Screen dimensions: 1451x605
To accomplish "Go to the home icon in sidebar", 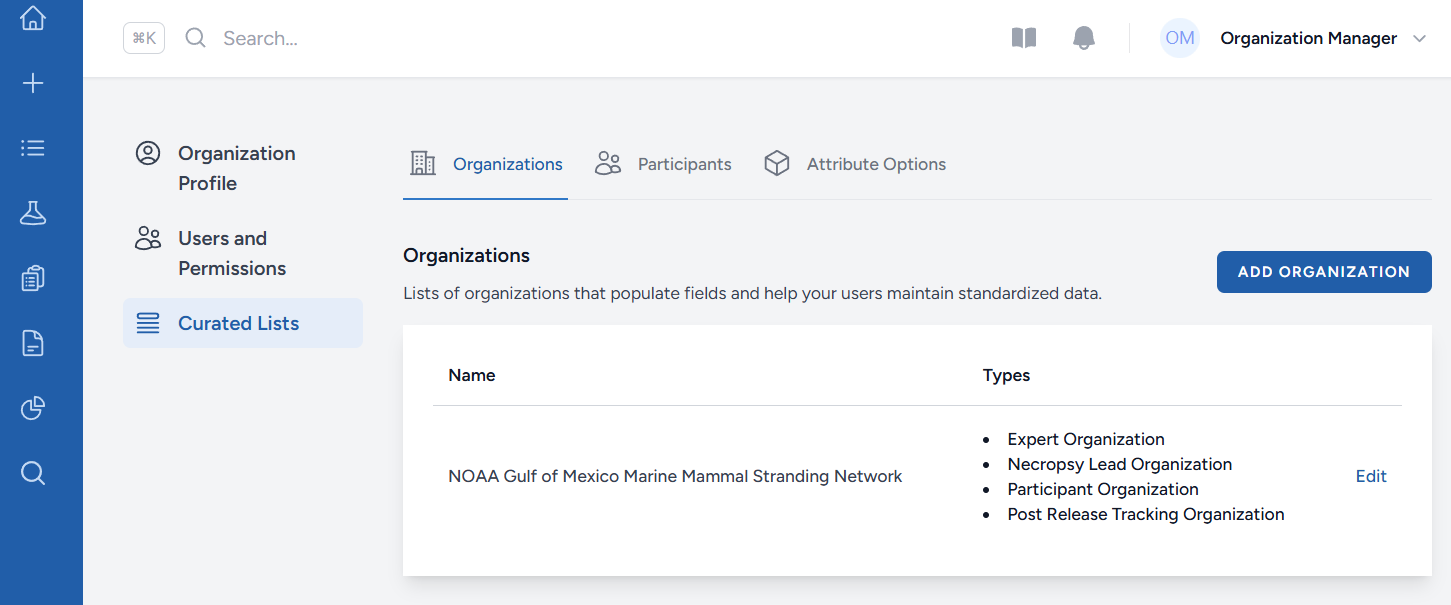I will point(33,18).
